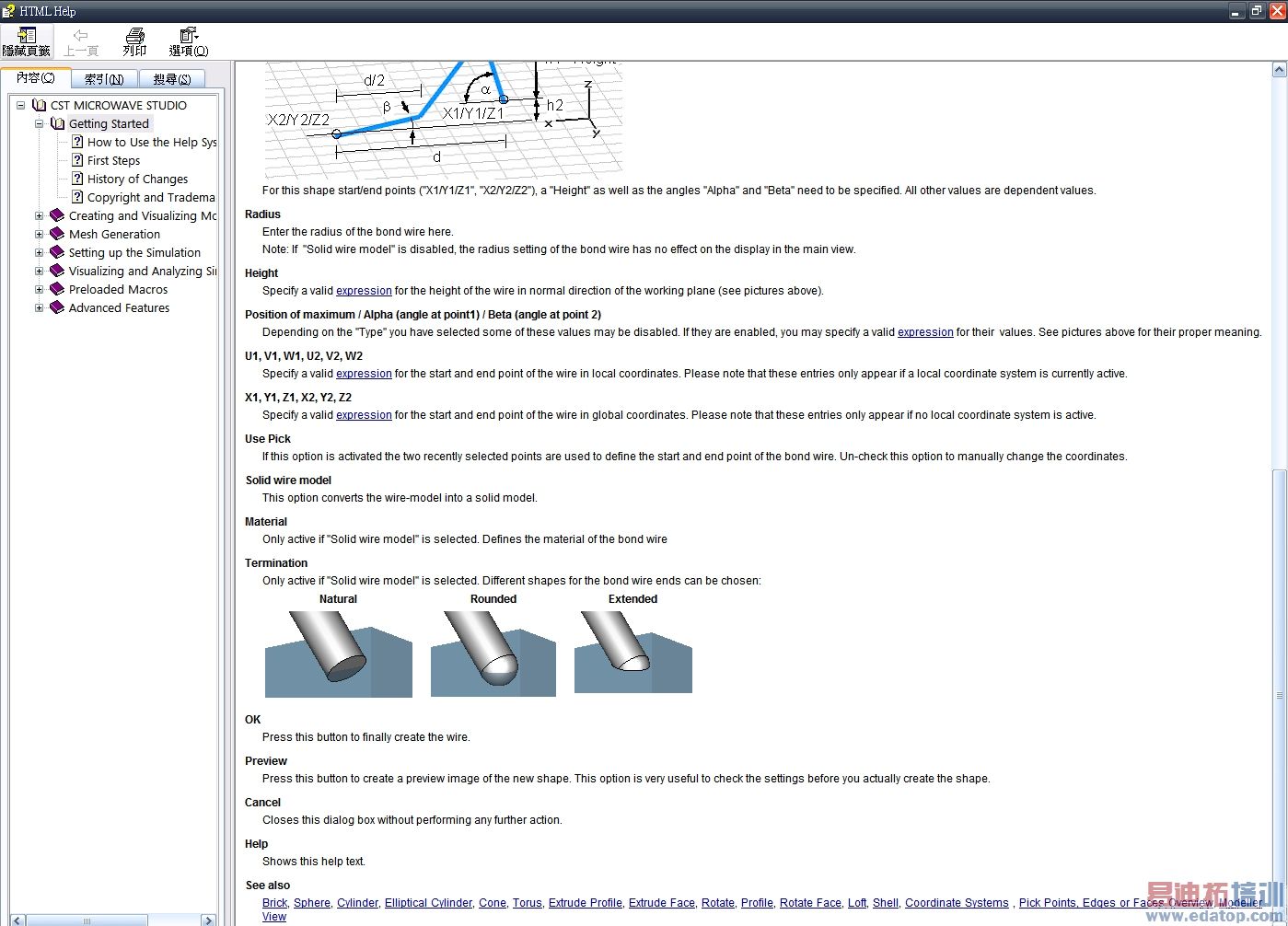1288x926 pixels.
Task: Click the Advanced Features book icon
Action: (x=57, y=307)
